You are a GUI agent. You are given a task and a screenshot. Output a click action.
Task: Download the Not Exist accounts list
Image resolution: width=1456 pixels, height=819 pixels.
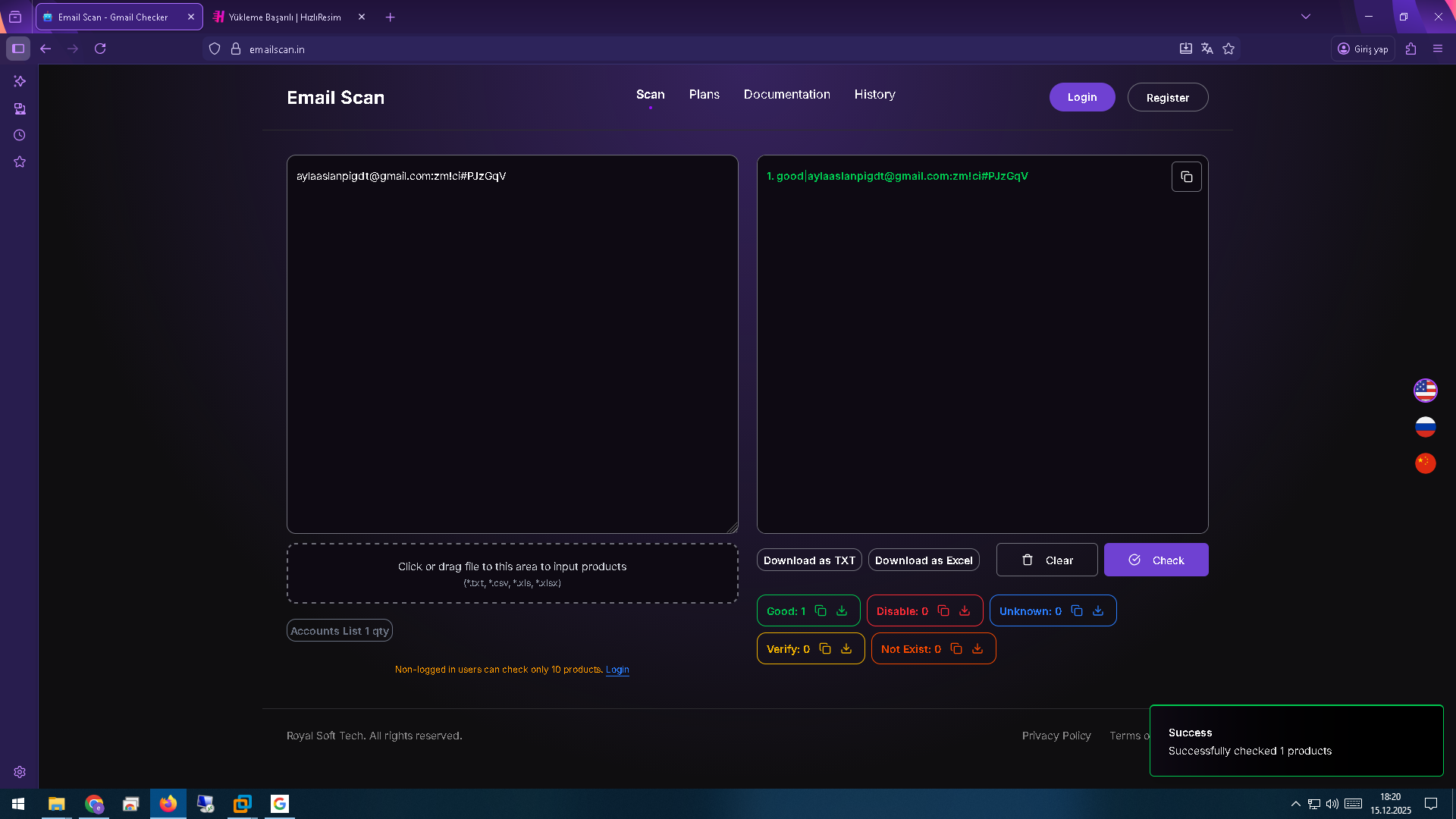[x=977, y=648]
